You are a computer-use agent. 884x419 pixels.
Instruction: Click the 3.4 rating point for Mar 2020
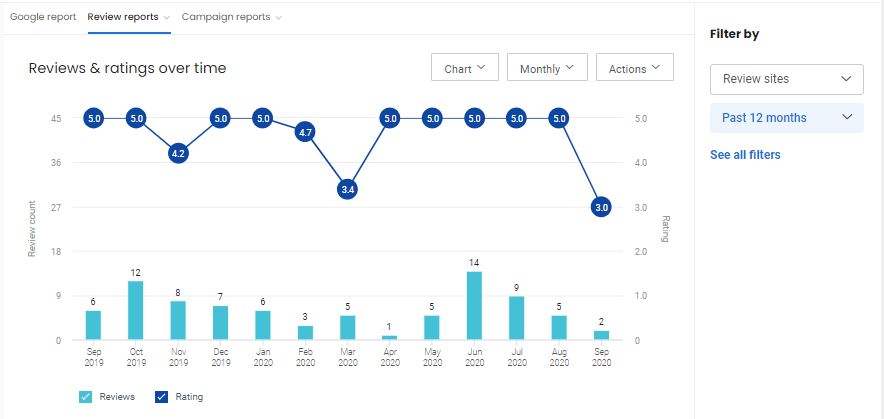[347, 189]
